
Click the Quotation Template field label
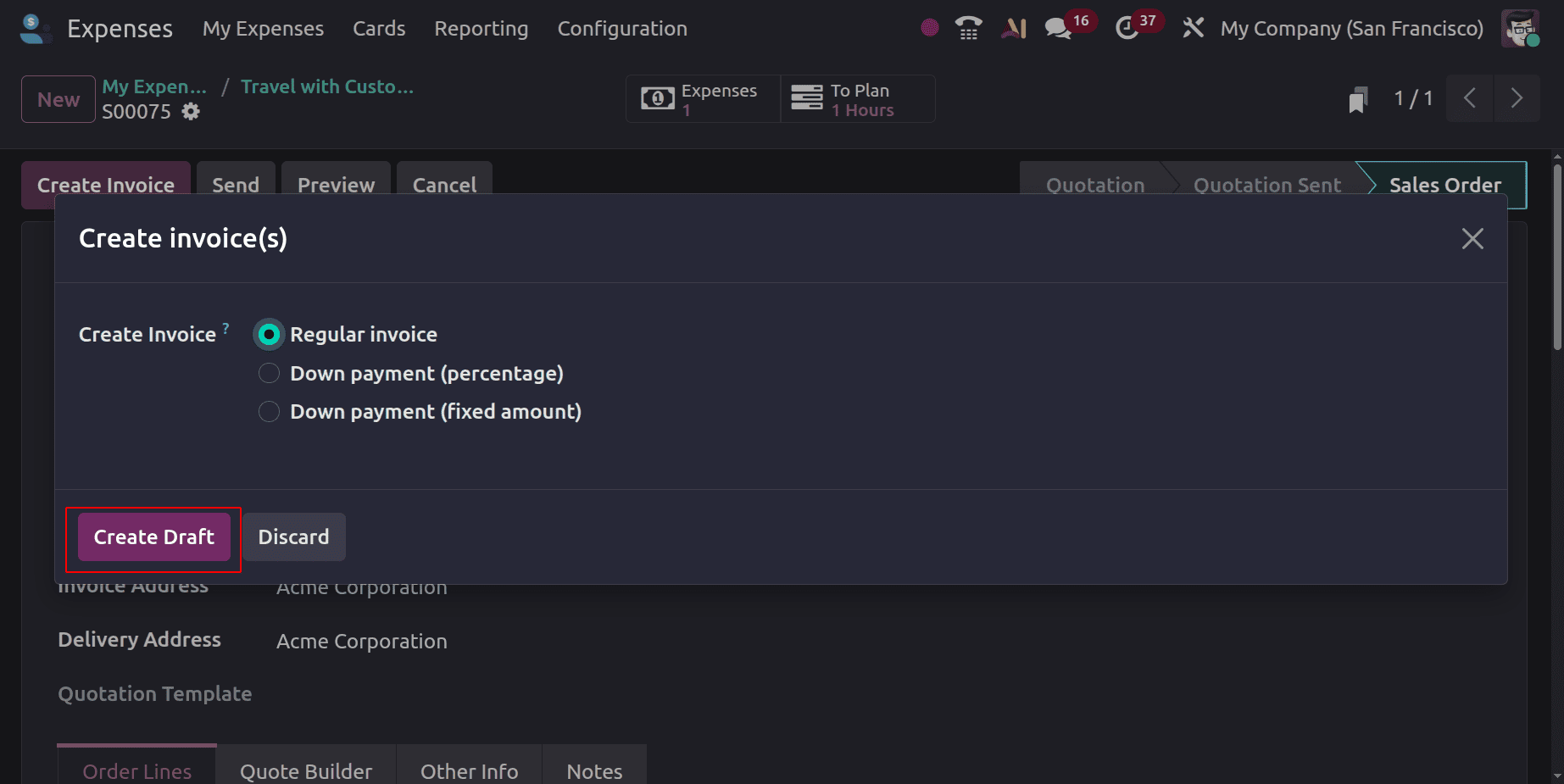tap(155, 693)
